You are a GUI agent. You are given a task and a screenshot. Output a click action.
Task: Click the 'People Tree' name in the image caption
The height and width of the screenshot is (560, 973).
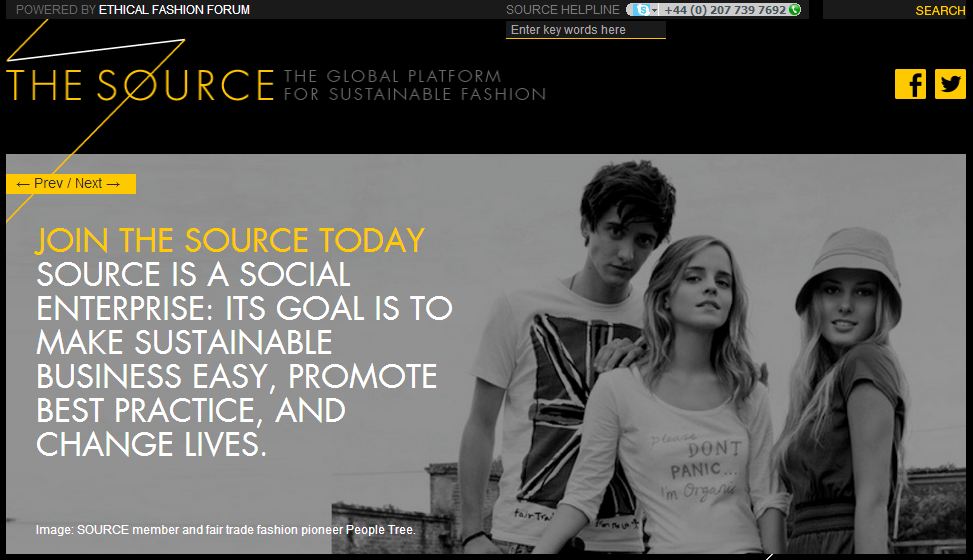click(379, 530)
